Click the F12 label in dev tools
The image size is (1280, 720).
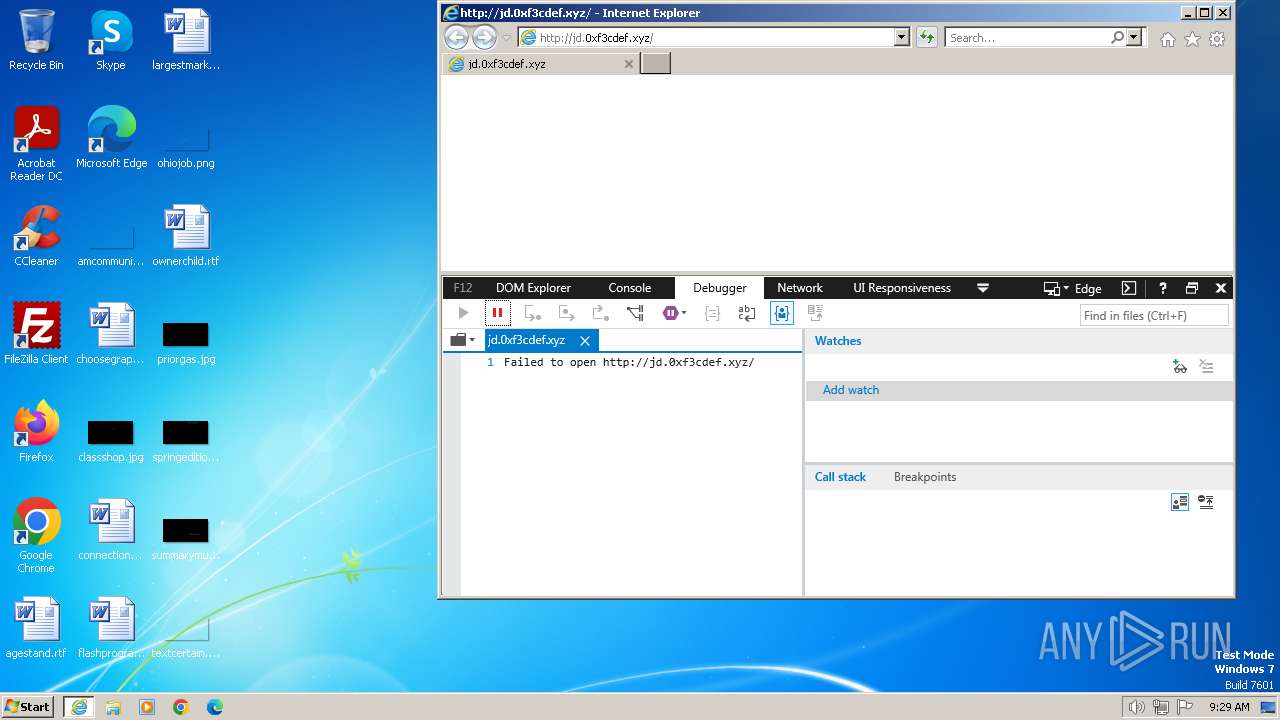[x=463, y=288]
